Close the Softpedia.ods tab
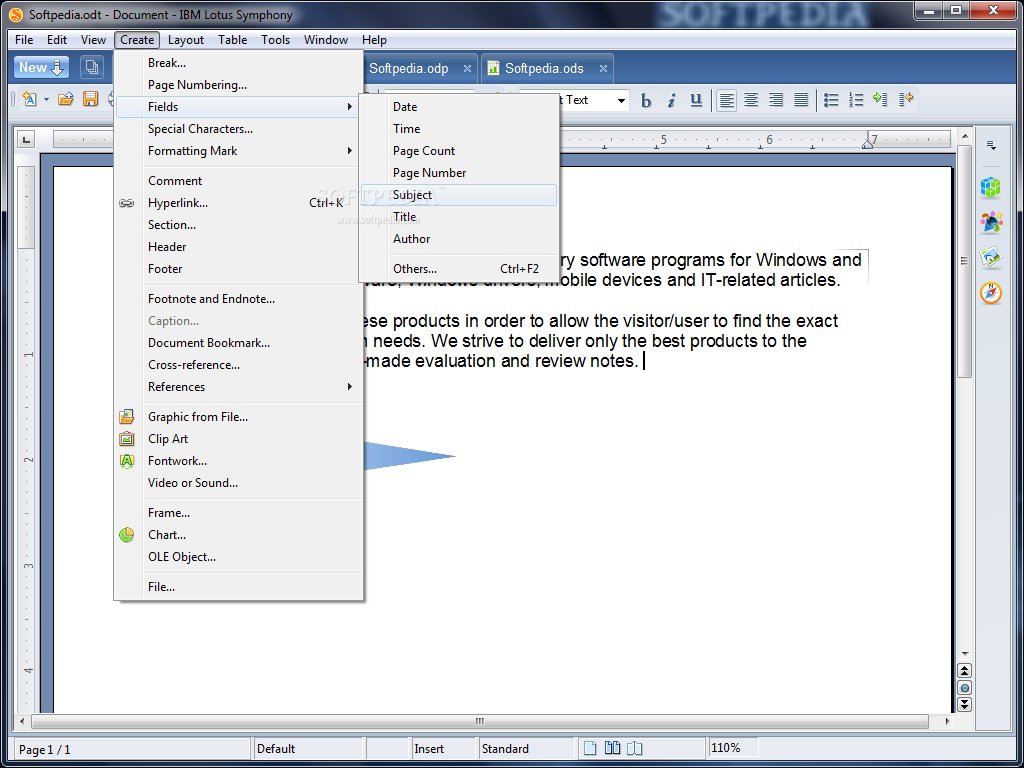Image resolution: width=1024 pixels, height=768 pixels. pyautogui.click(x=603, y=68)
